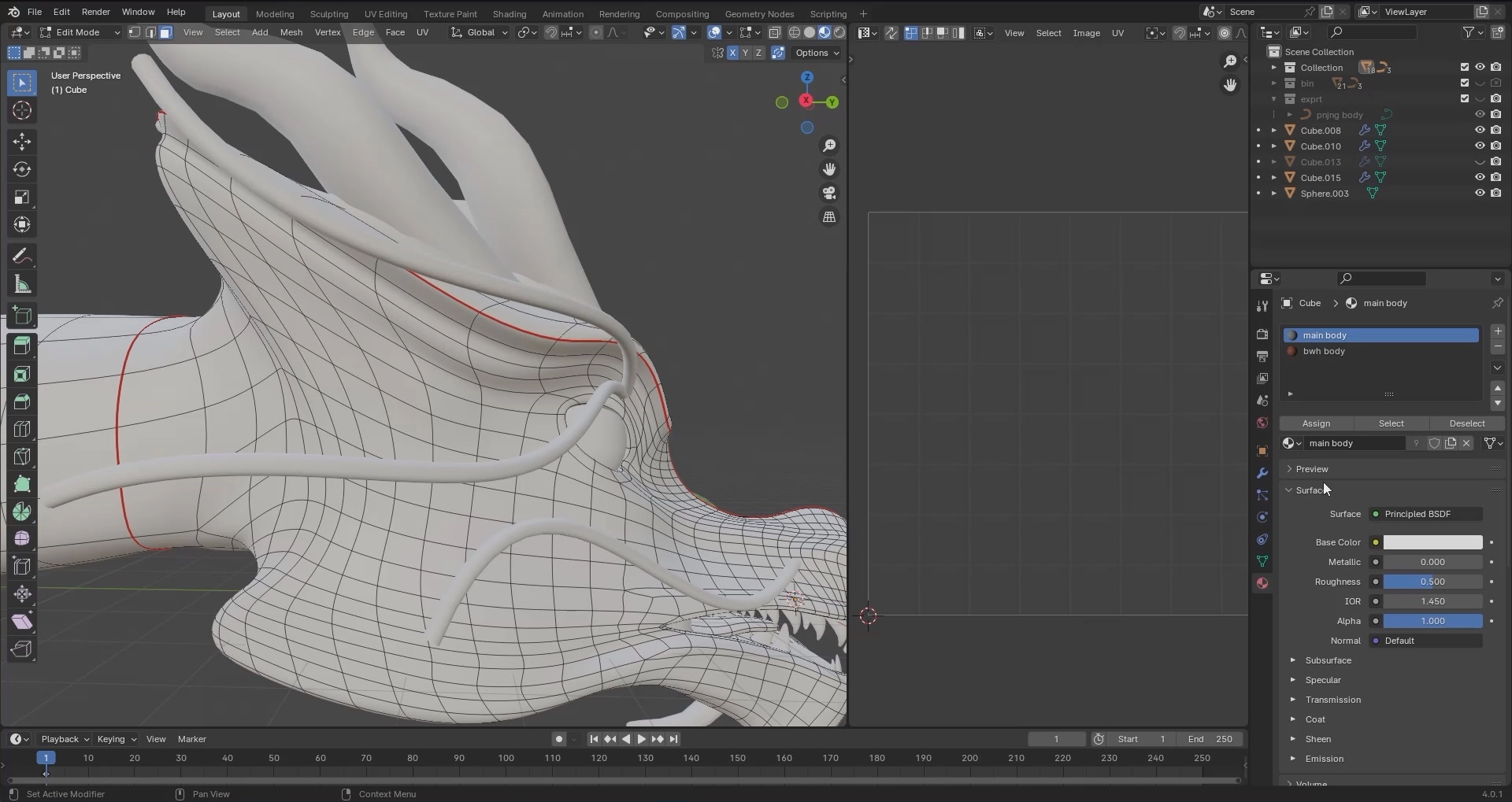This screenshot has width=1512, height=802.
Task: Uncheck the Collection exclude checkbox
Action: [x=1465, y=68]
